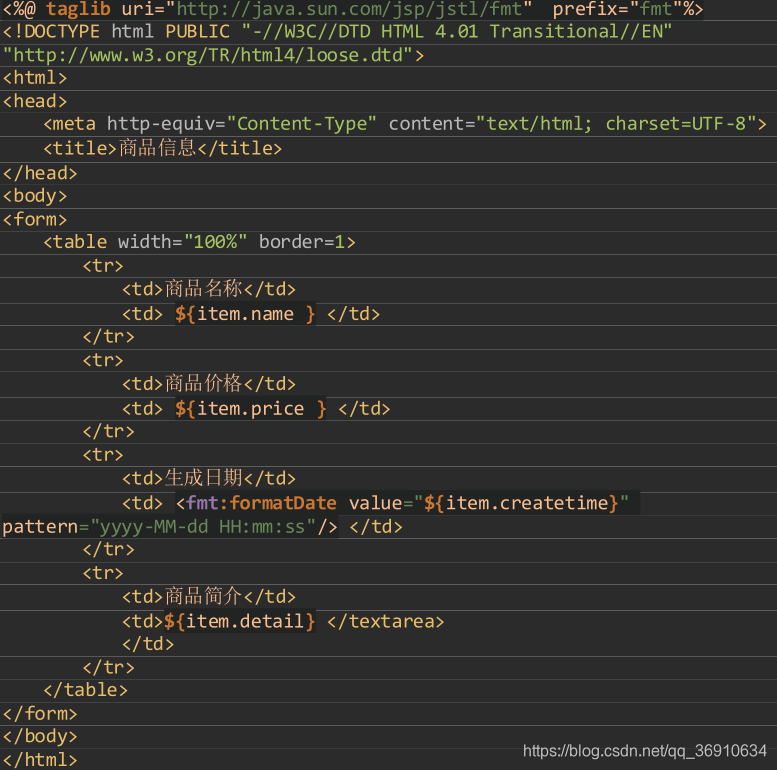
Task: Click the closing </body> tag
Action: [40, 737]
